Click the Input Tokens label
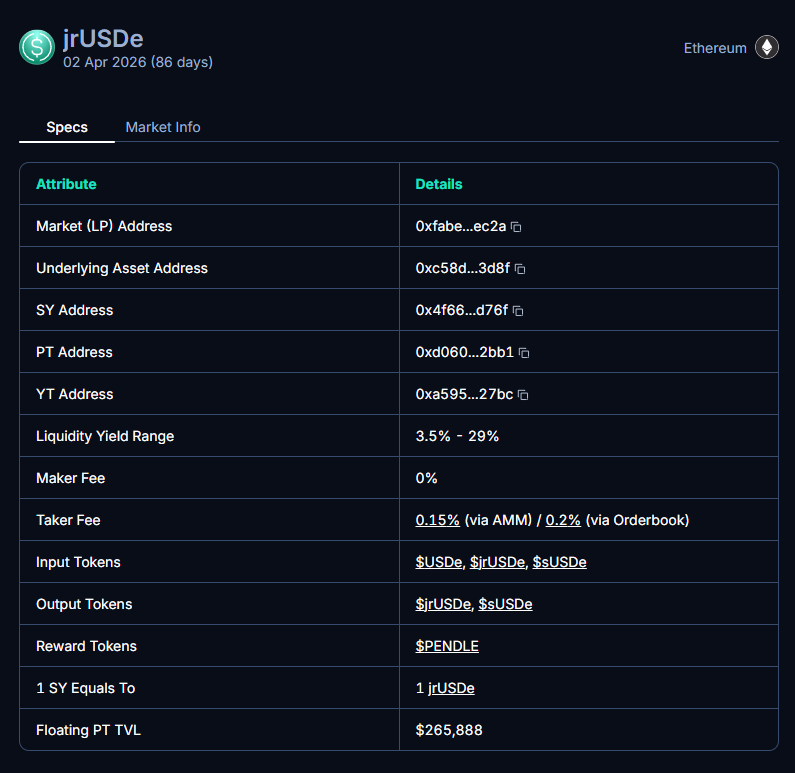 coord(78,562)
